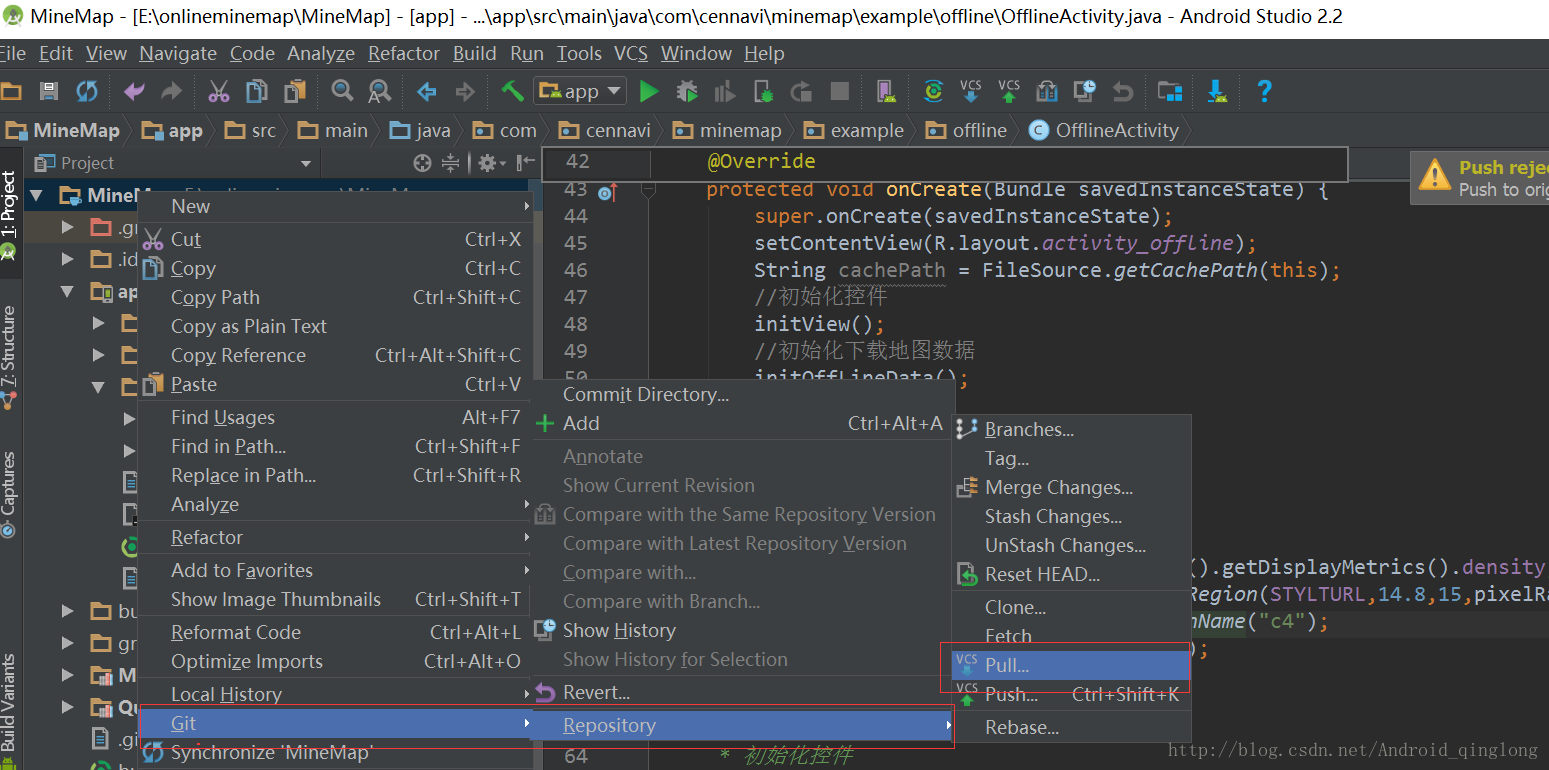Click the Find magnifier toolbar icon
1549x770 pixels.
point(342,92)
